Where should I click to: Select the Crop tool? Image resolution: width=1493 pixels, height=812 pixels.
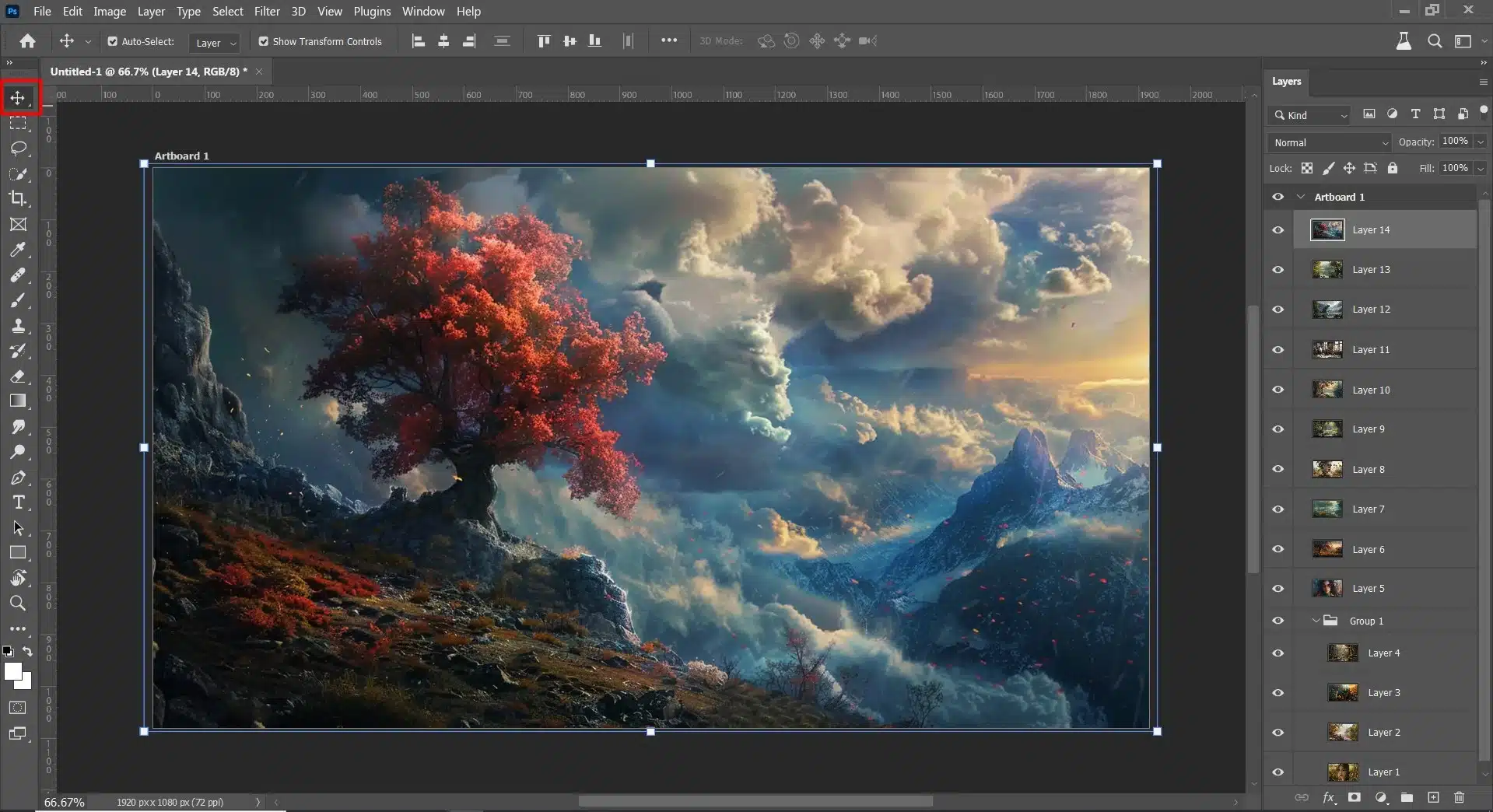18,198
